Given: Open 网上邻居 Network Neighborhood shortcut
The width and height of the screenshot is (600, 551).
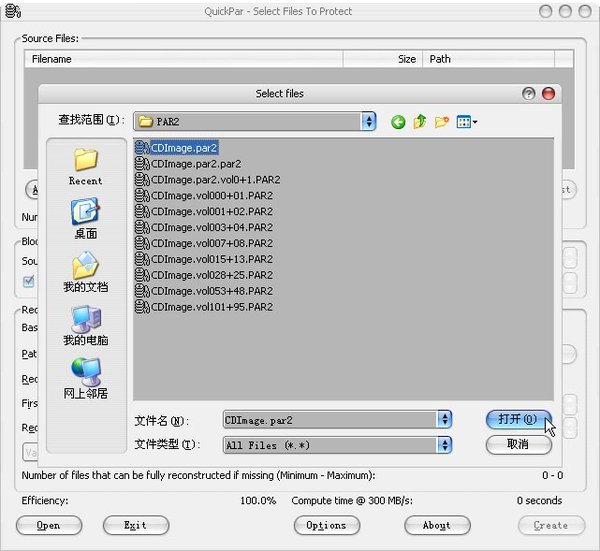Looking at the screenshot, I should [x=85, y=379].
